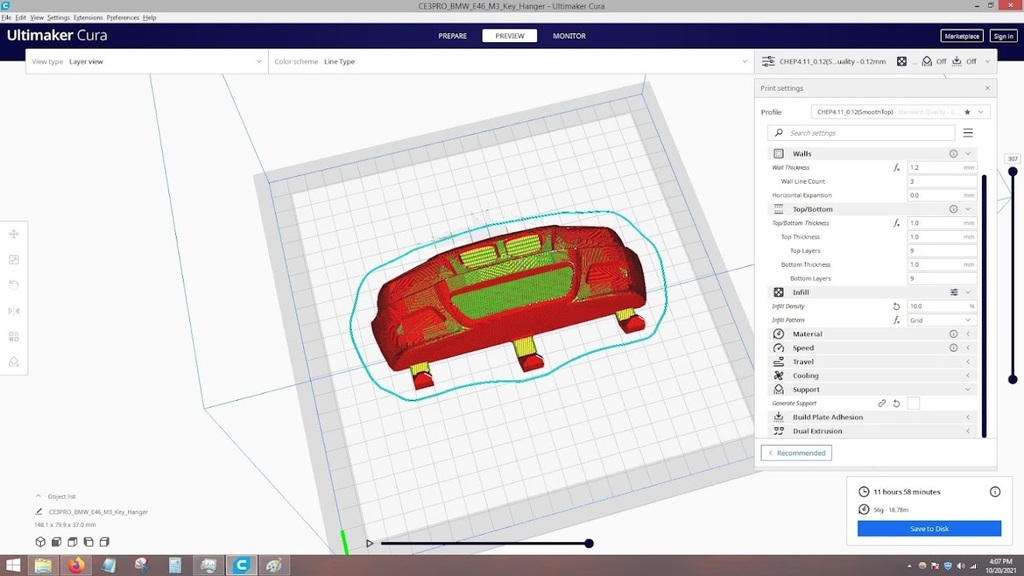Click the 3D perspective view cube icon
Viewport: 1024px width, 576px height.
pos(41,542)
